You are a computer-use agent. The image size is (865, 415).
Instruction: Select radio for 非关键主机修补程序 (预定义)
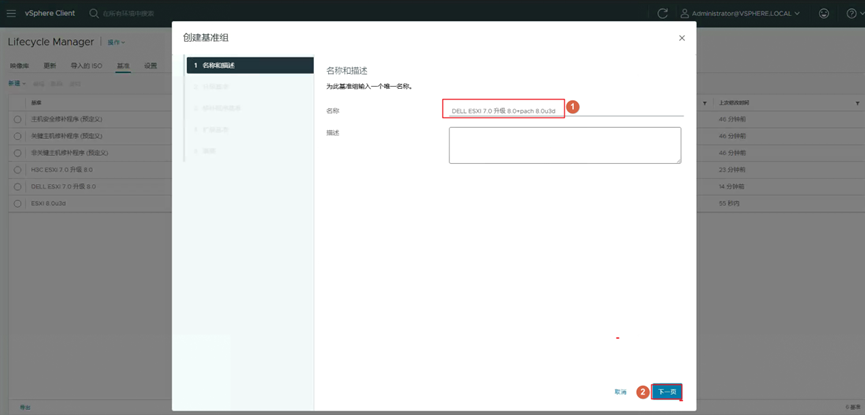coord(18,153)
